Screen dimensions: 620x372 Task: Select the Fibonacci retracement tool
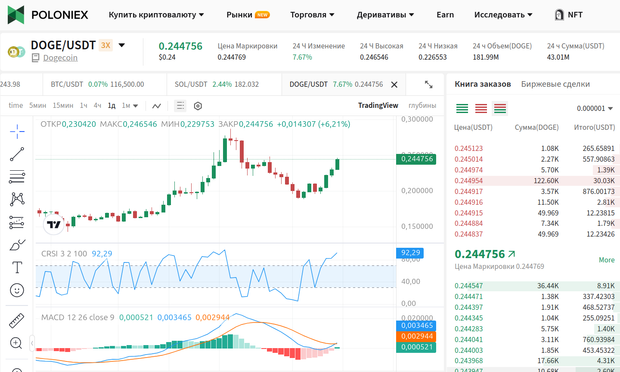(17, 177)
